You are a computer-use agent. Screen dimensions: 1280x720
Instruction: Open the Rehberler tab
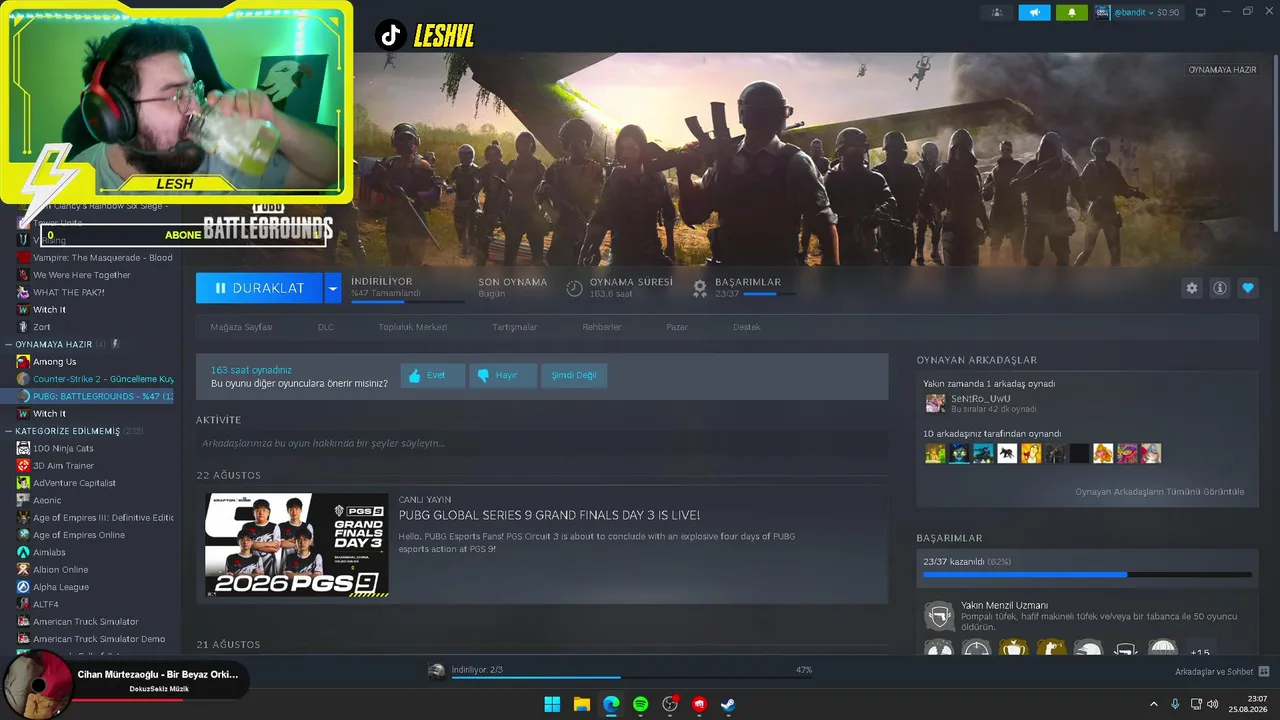tap(602, 327)
